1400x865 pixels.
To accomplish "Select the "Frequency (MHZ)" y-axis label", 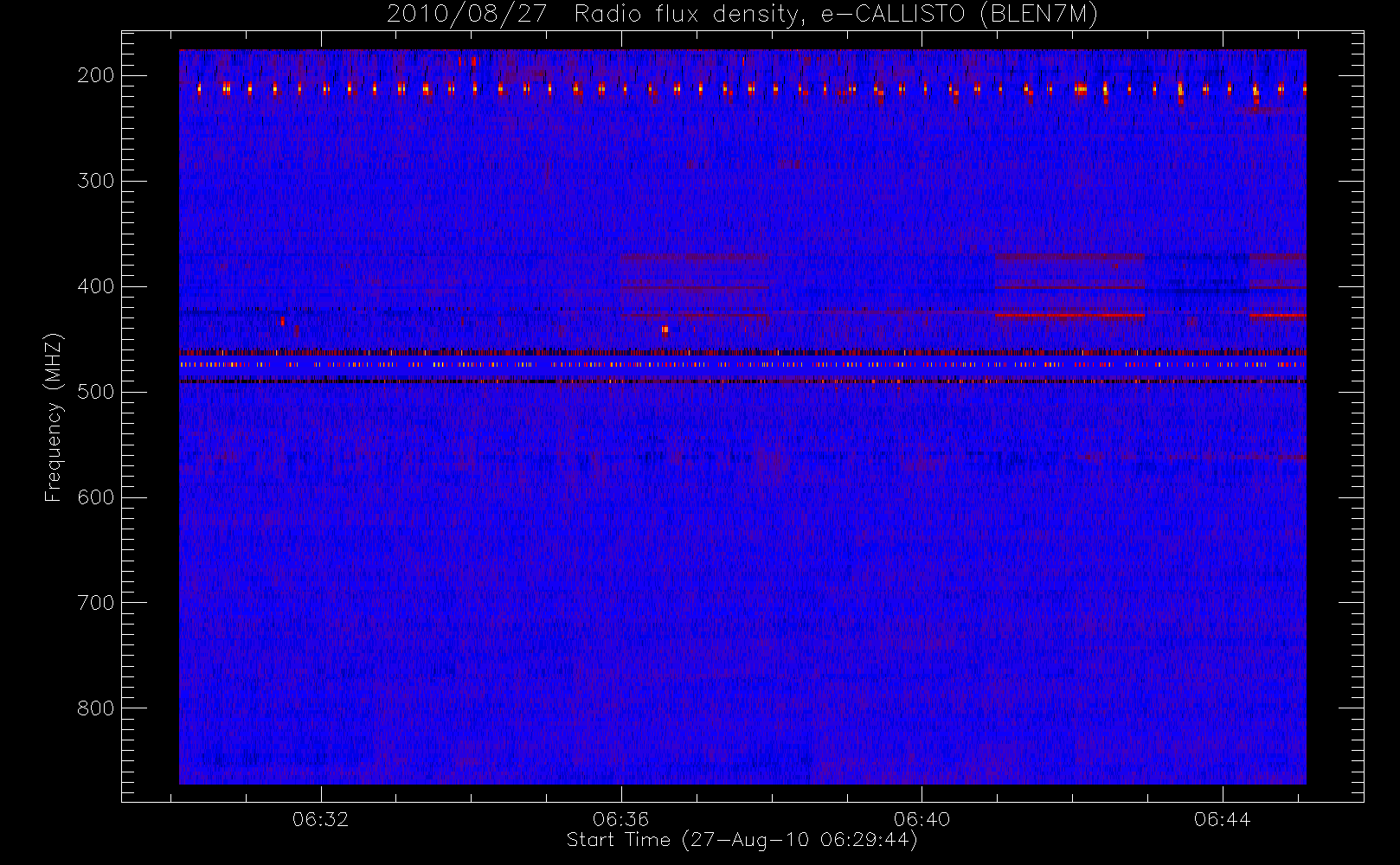I will point(54,417).
